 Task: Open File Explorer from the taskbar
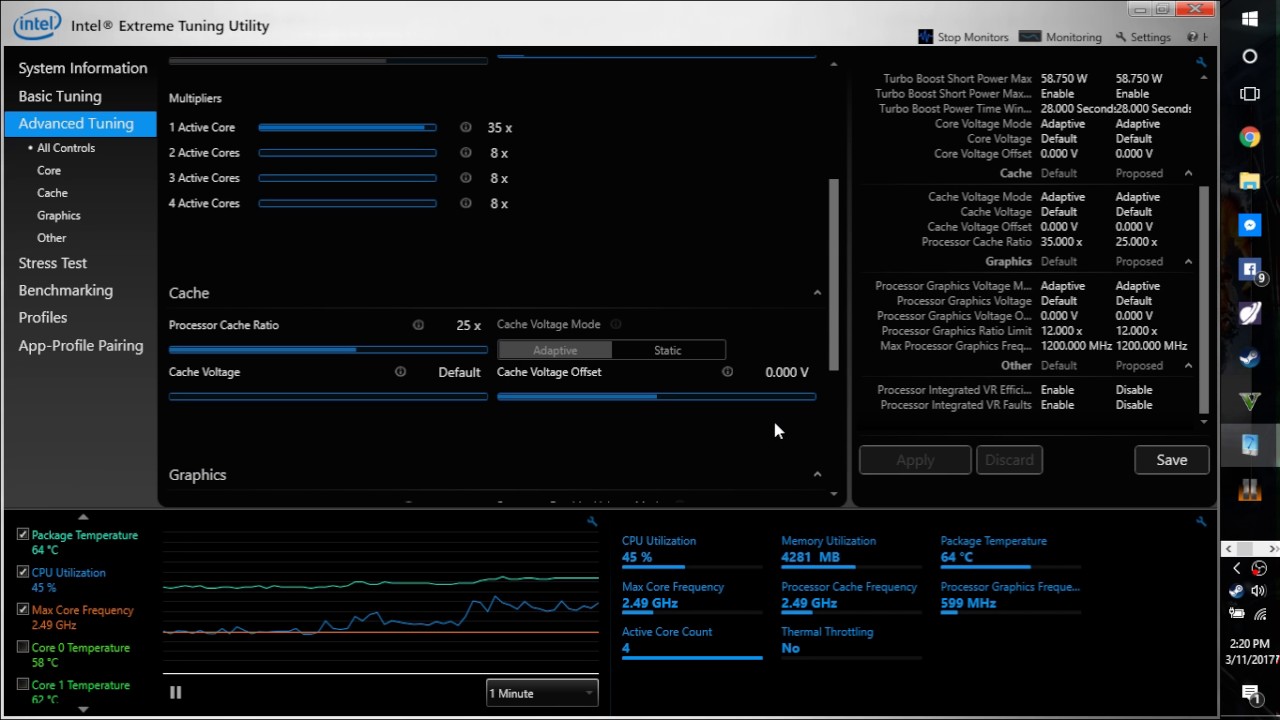(1250, 181)
